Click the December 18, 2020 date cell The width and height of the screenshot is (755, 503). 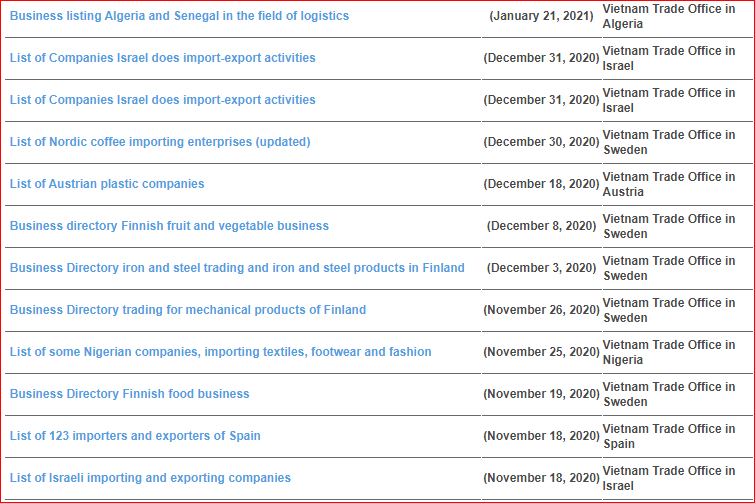541,184
